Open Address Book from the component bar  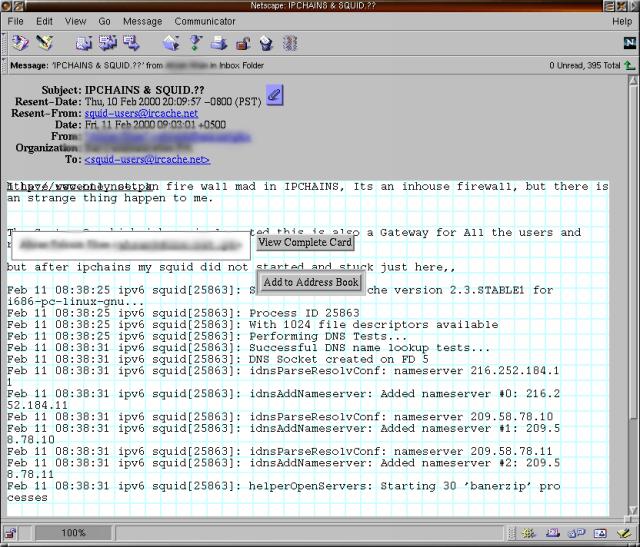600,533
